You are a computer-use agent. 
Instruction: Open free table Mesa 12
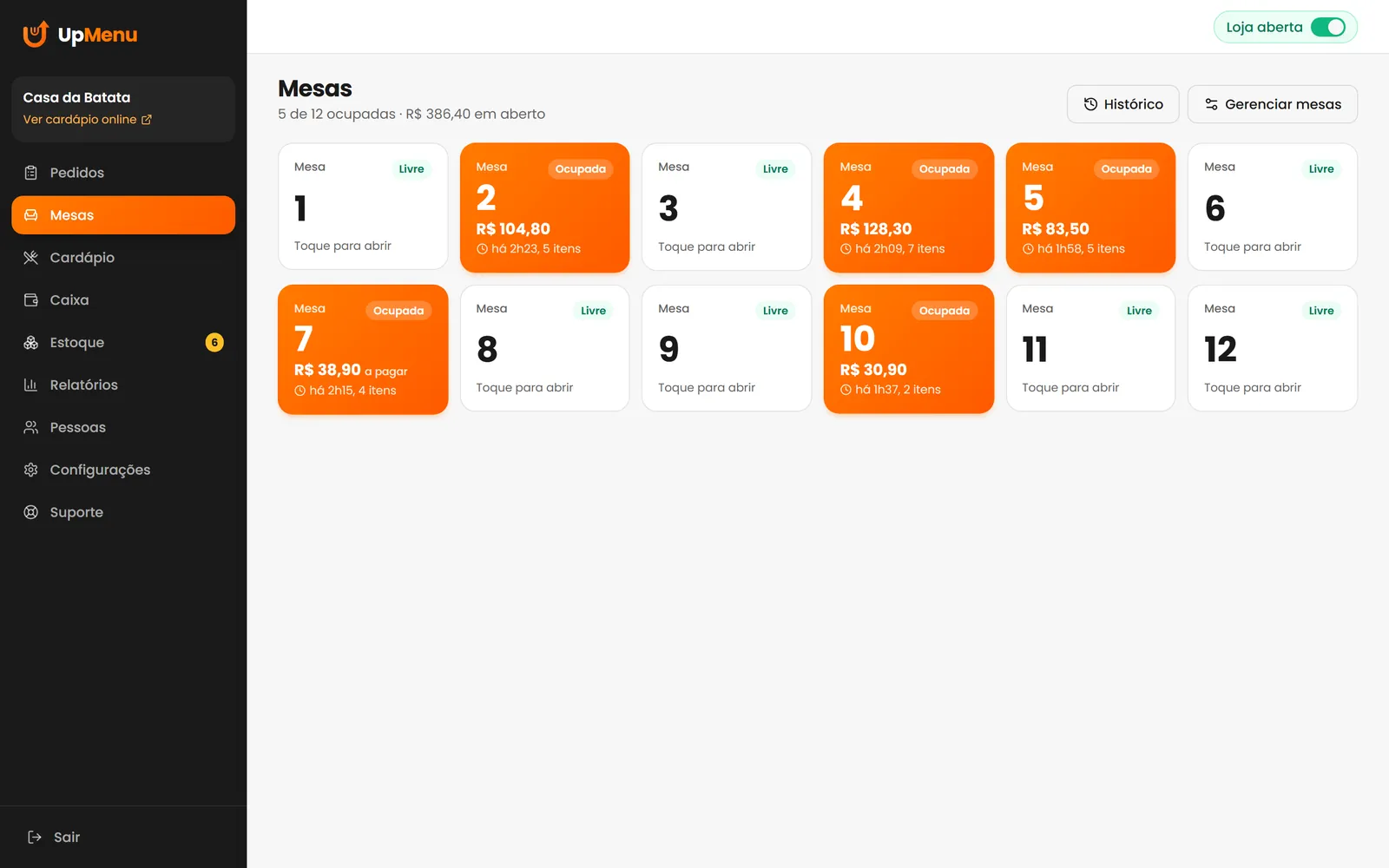[1273, 348]
